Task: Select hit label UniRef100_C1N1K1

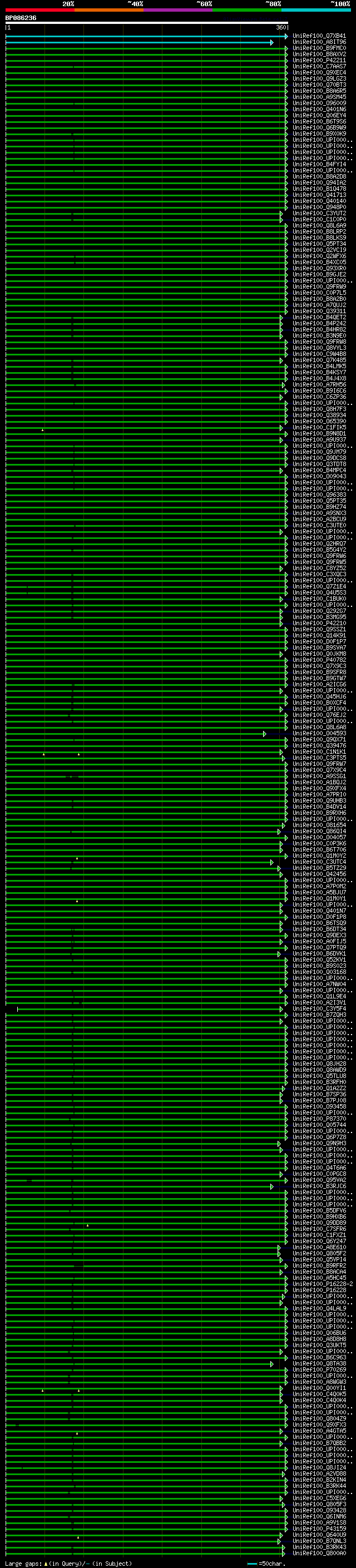Action: coord(319,752)
